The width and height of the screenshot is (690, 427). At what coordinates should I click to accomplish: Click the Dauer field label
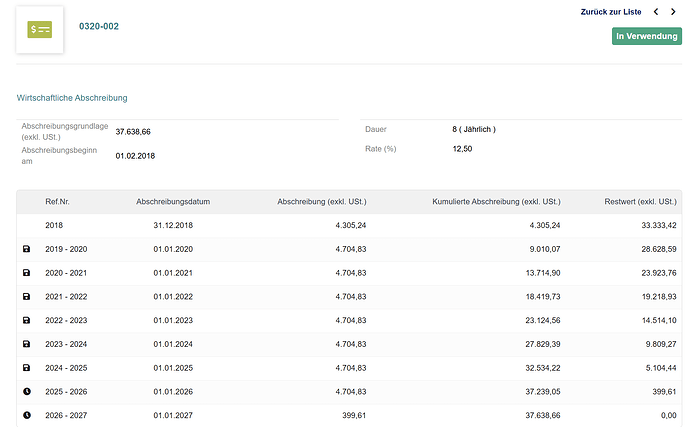coord(375,129)
